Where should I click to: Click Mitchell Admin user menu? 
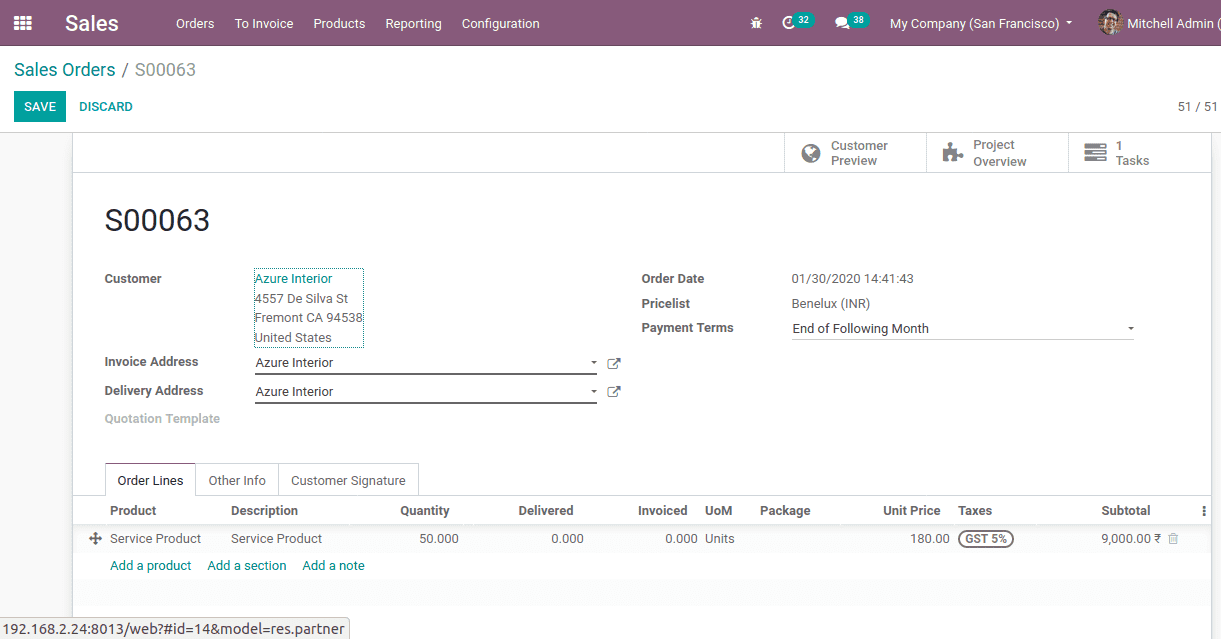[x=1158, y=23]
